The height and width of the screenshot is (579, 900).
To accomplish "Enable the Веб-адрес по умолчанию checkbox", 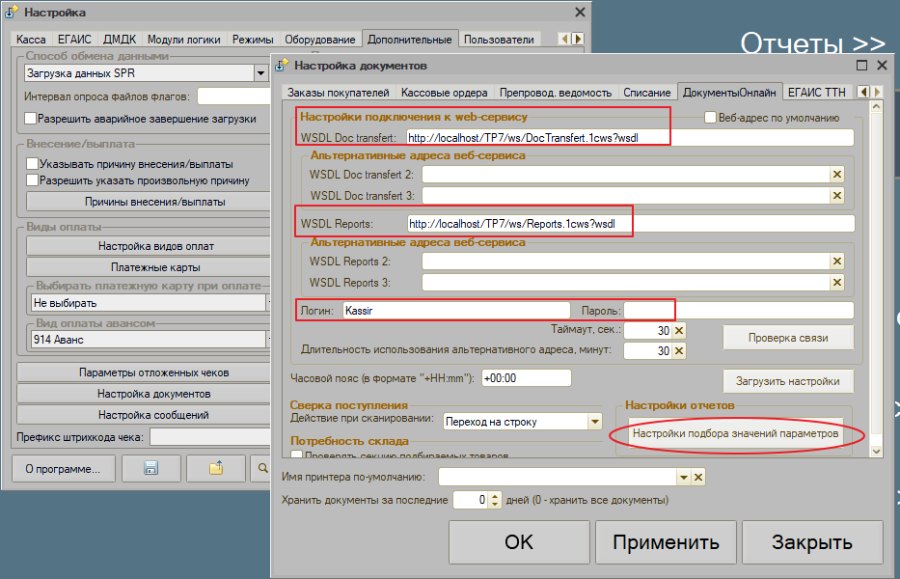I will coord(710,117).
